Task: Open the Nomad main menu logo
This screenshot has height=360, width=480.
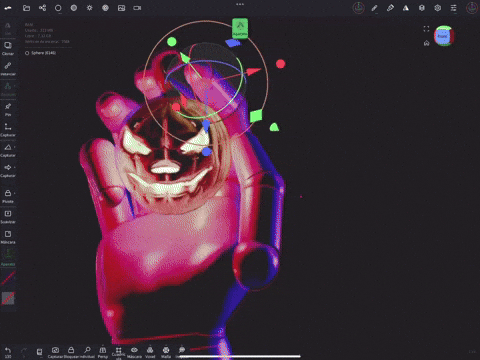Action: click(x=8, y=8)
